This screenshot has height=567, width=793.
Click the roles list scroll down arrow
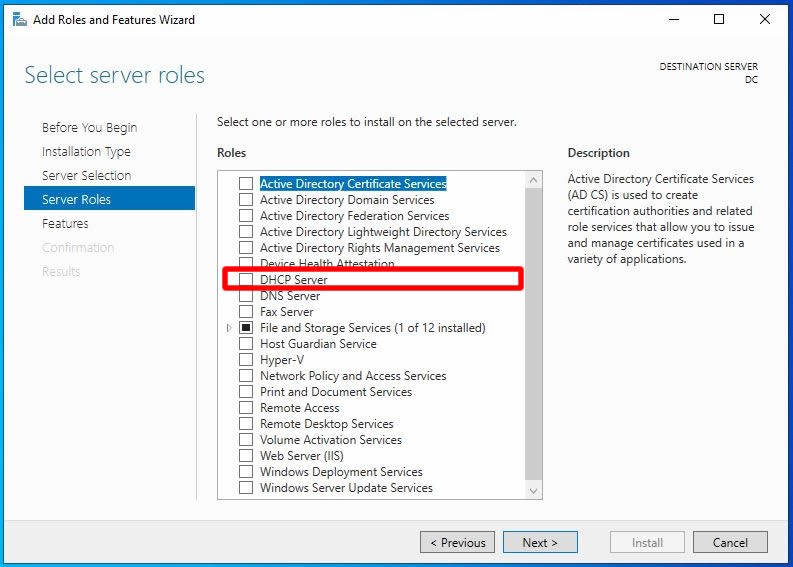pos(534,491)
